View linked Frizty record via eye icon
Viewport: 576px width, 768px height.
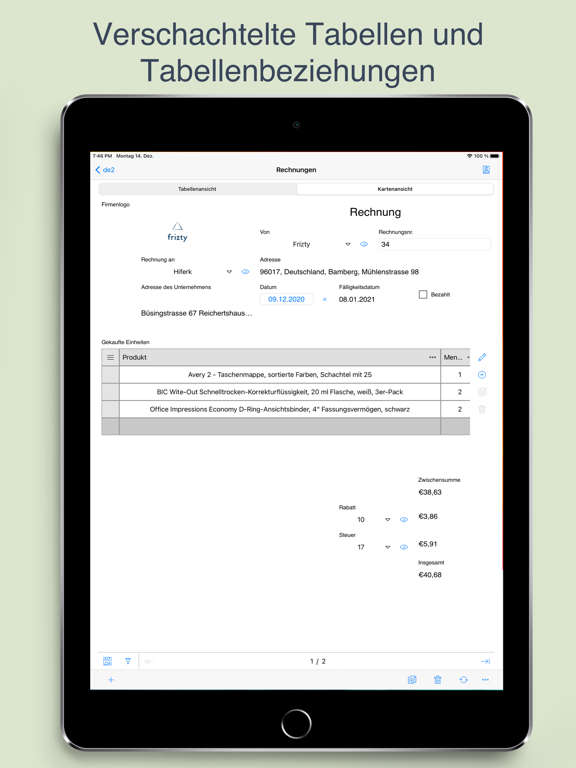tap(364, 244)
